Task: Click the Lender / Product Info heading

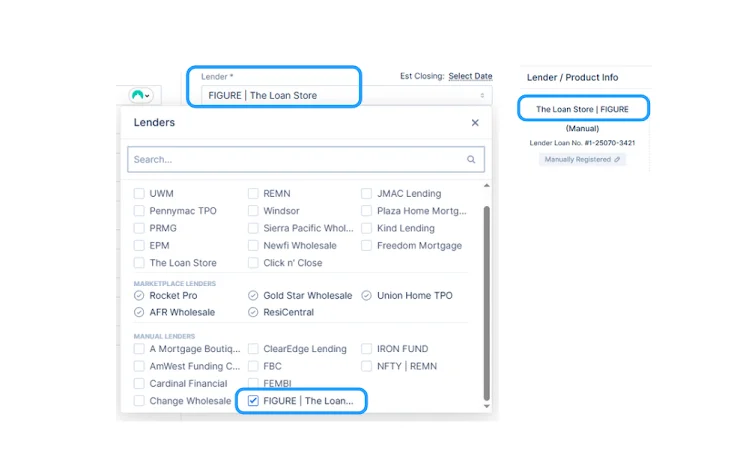Action: [x=572, y=77]
